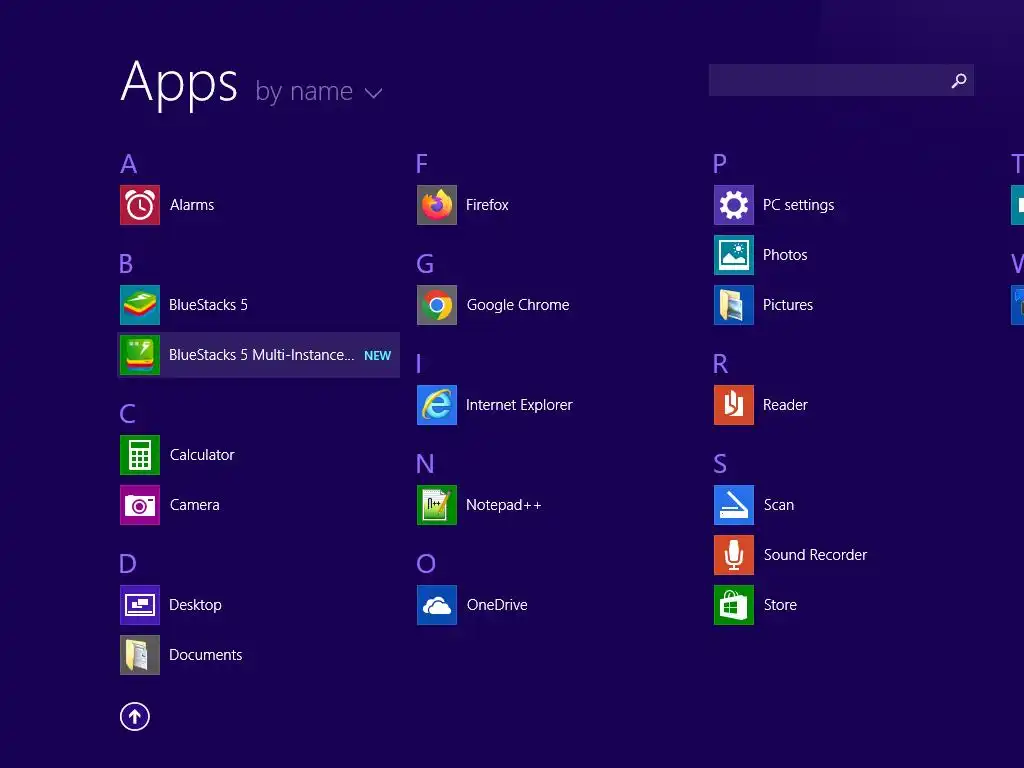Click the up arrow to return to Start
Screen dimensions: 1024x768
(x=135, y=717)
